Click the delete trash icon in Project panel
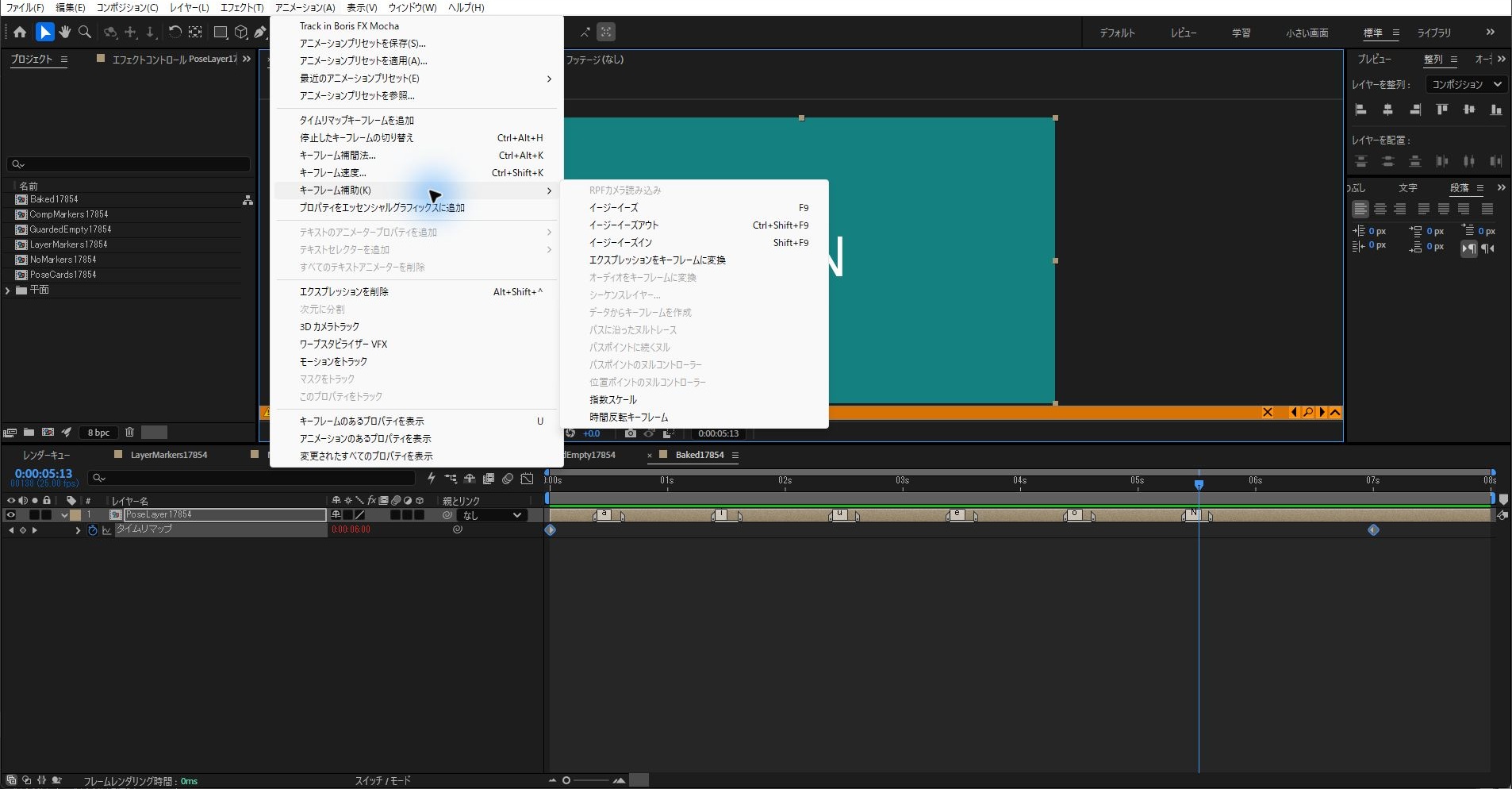This screenshot has width=1512, height=789. click(x=130, y=433)
